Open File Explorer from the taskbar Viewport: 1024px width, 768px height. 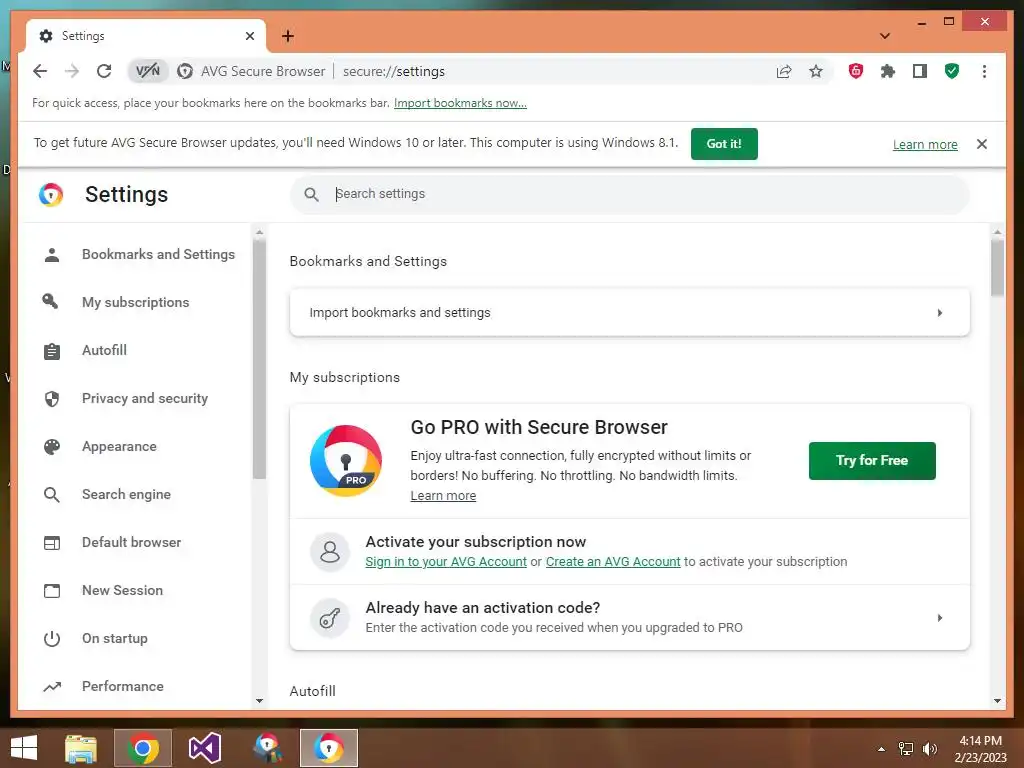pos(80,748)
